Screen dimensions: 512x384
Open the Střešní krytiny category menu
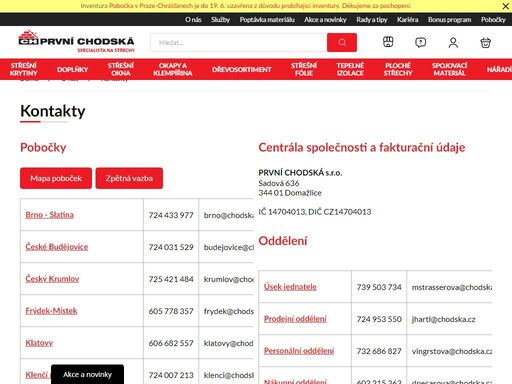24,69
